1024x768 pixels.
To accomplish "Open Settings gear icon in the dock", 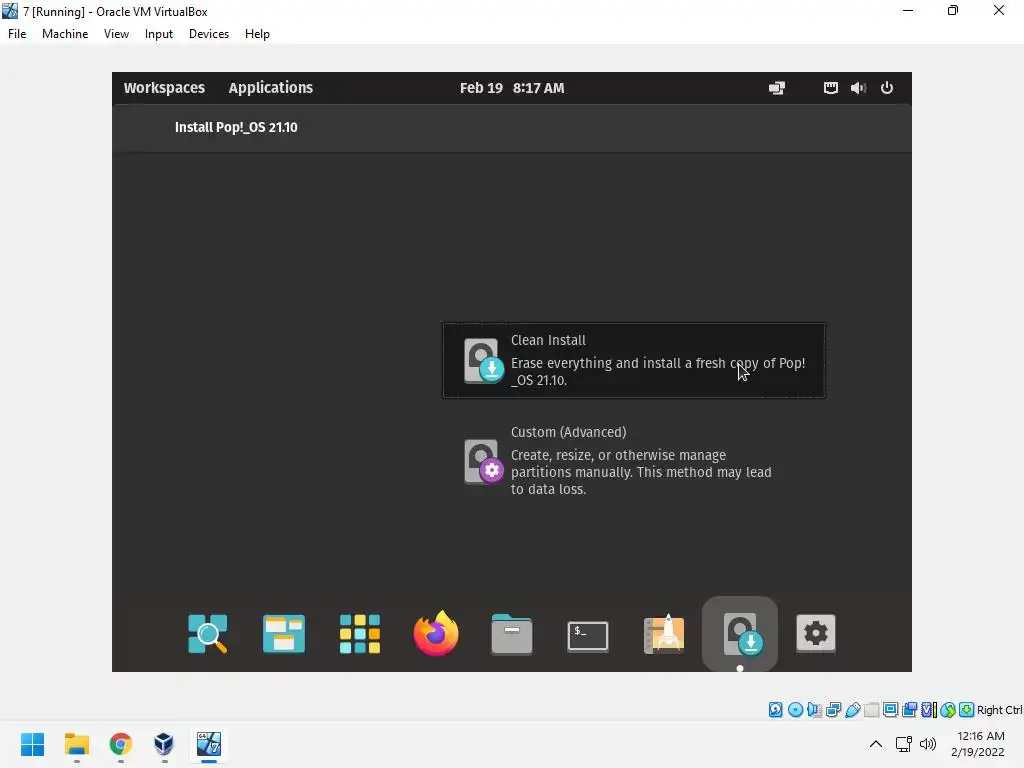I will pos(816,633).
